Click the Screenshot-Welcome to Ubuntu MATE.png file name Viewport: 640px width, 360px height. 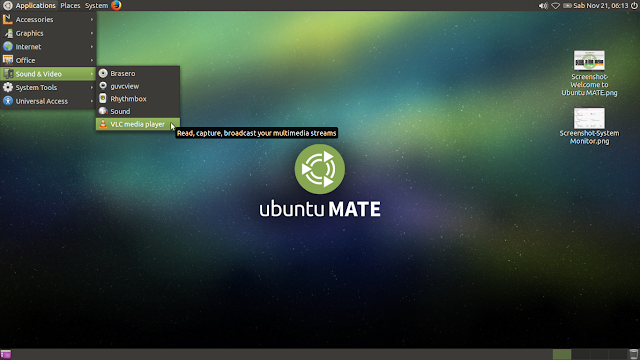point(589,85)
